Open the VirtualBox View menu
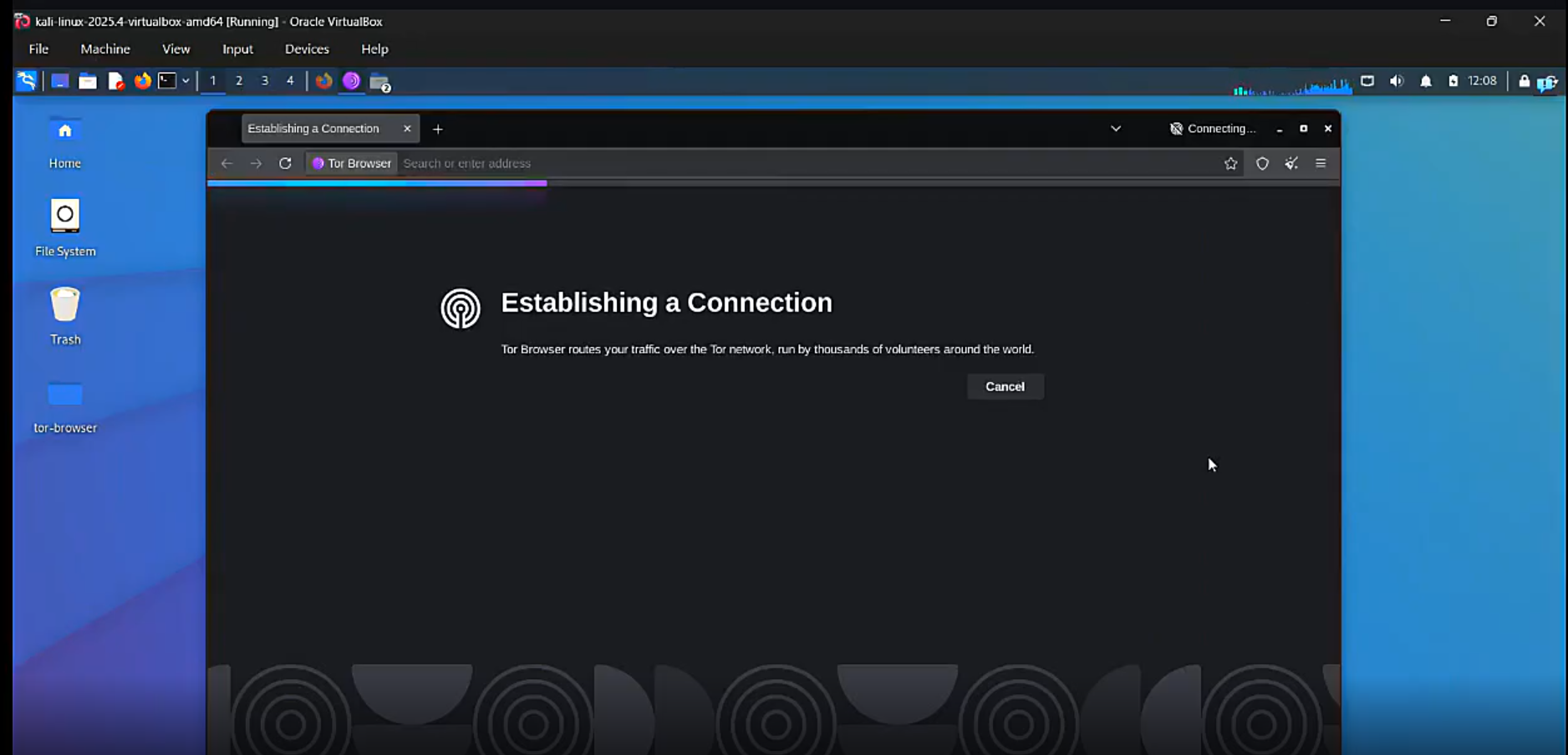This screenshot has height=755, width=1568. [x=176, y=49]
